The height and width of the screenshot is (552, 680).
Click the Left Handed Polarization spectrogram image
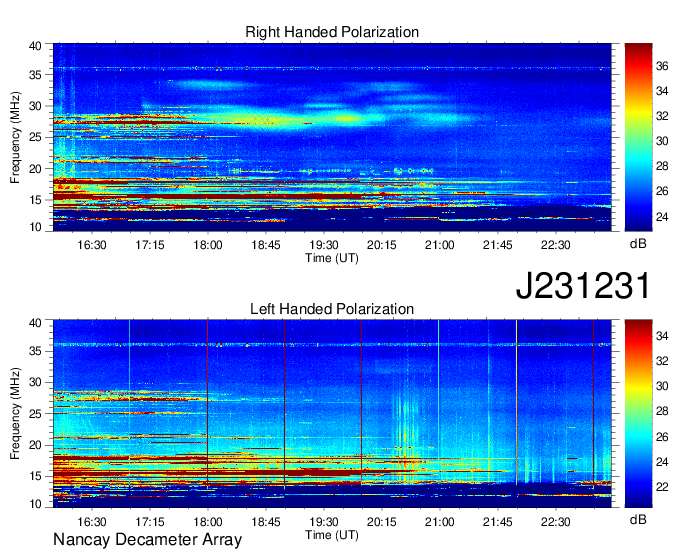click(x=332, y=414)
